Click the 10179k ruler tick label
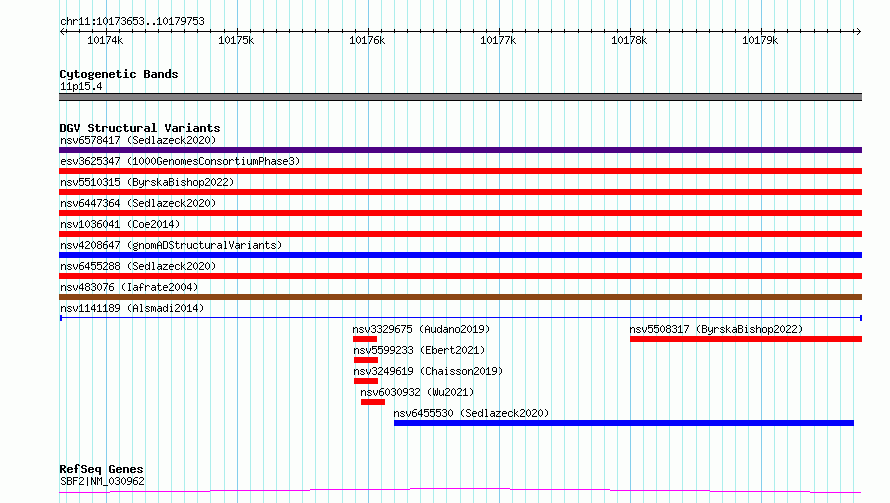Viewport: 890px width, 503px height. 760,40
